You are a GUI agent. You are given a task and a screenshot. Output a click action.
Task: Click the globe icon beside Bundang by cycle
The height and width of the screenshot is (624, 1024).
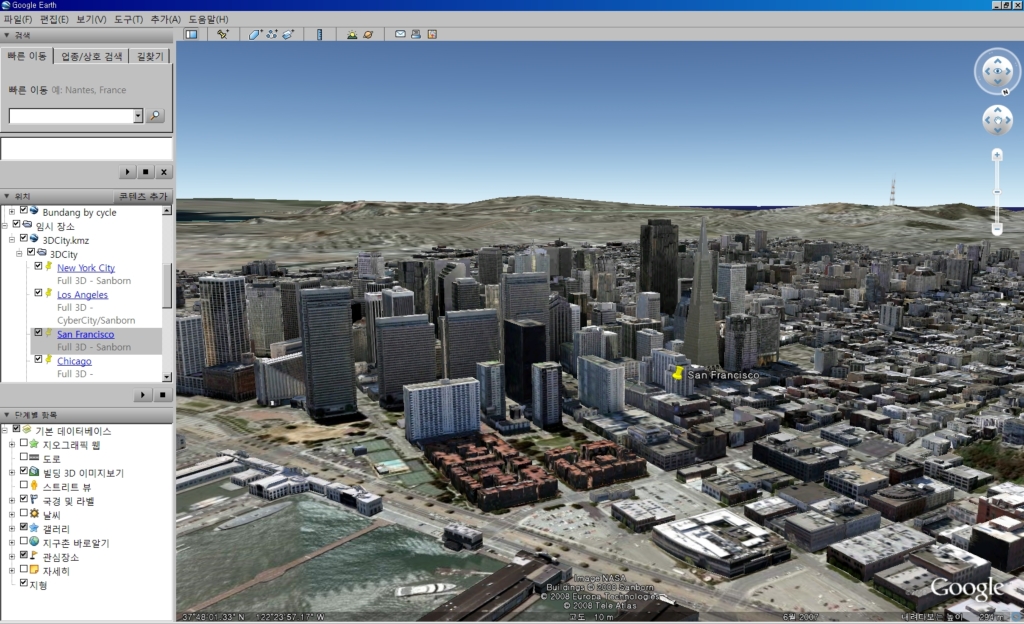[34, 211]
